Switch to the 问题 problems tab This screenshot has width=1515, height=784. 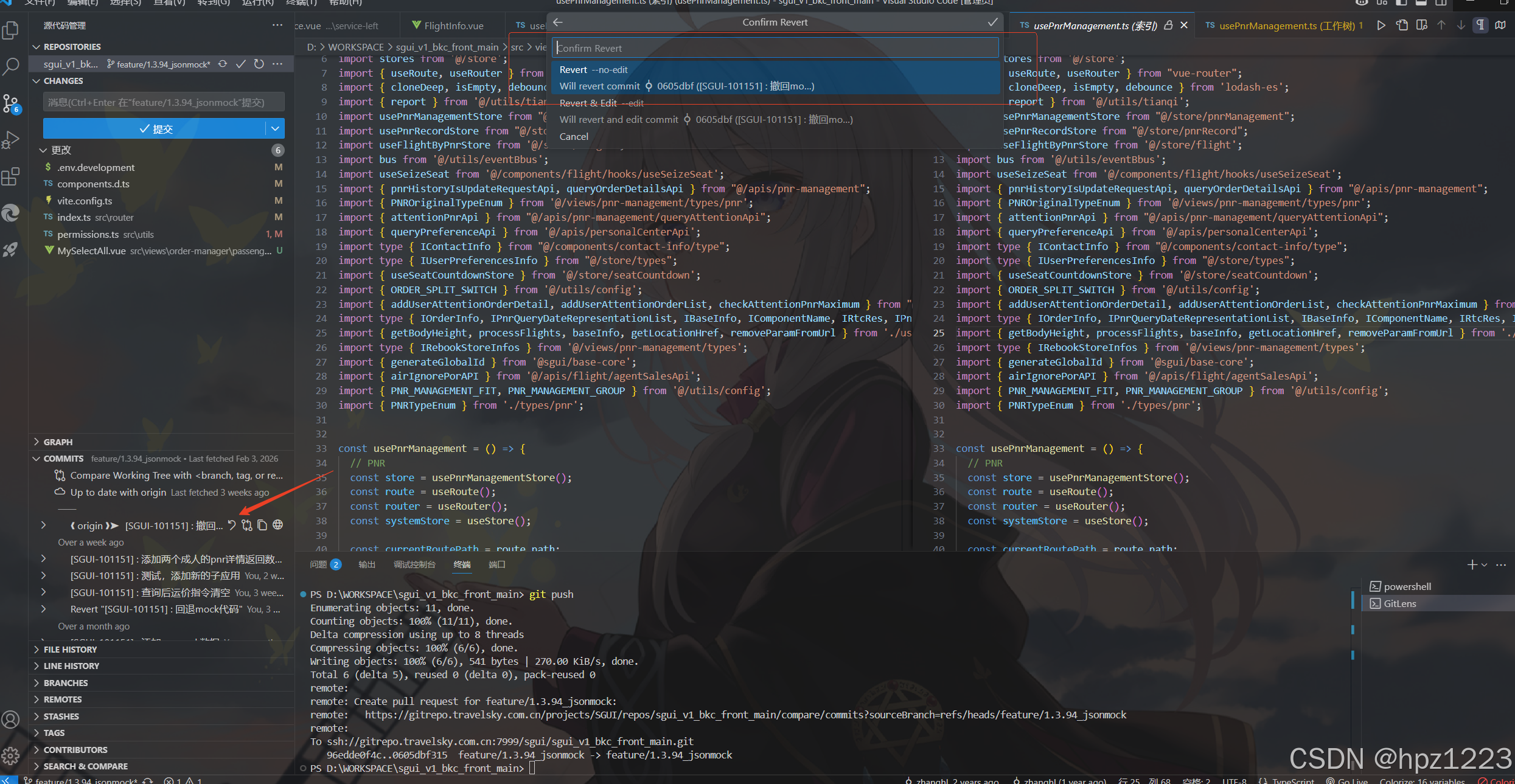click(x=326, y=564)
